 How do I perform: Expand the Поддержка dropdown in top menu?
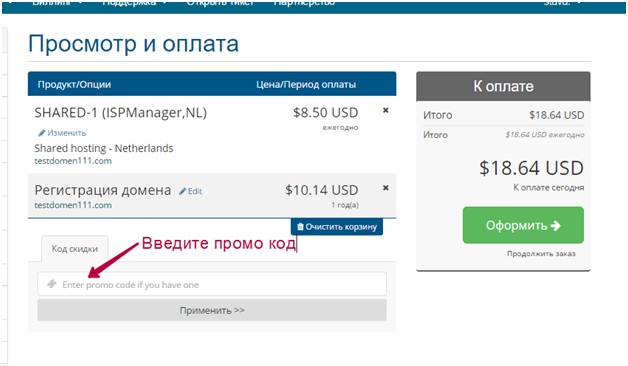(132, 3)
